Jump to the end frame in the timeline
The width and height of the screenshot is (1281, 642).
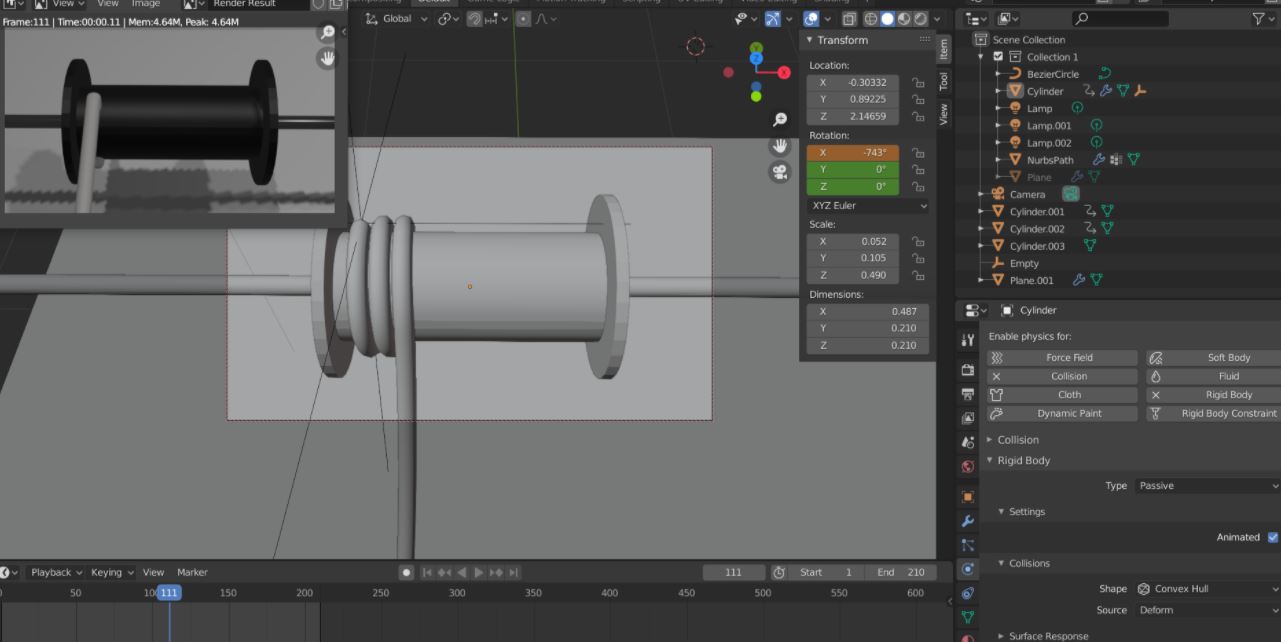pos(513,571)
